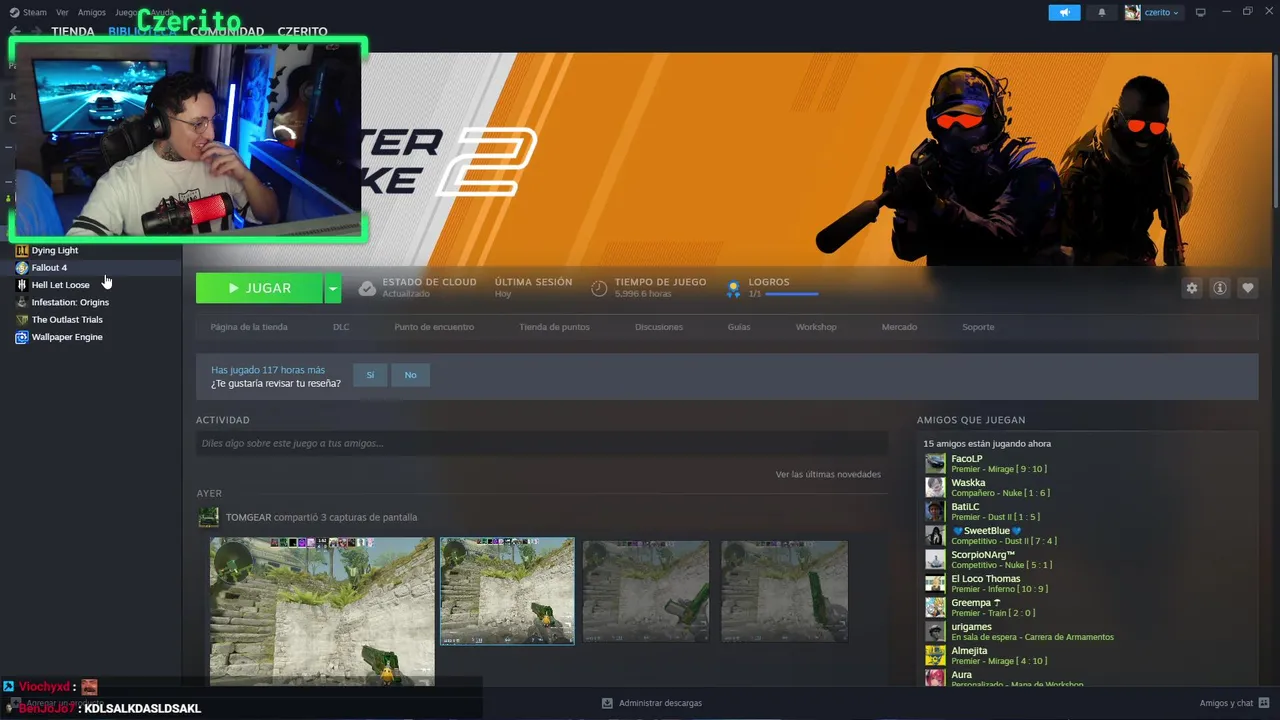Go to the COMUNIDAD tab
The image size is (1280, 720).
(227, 31)
